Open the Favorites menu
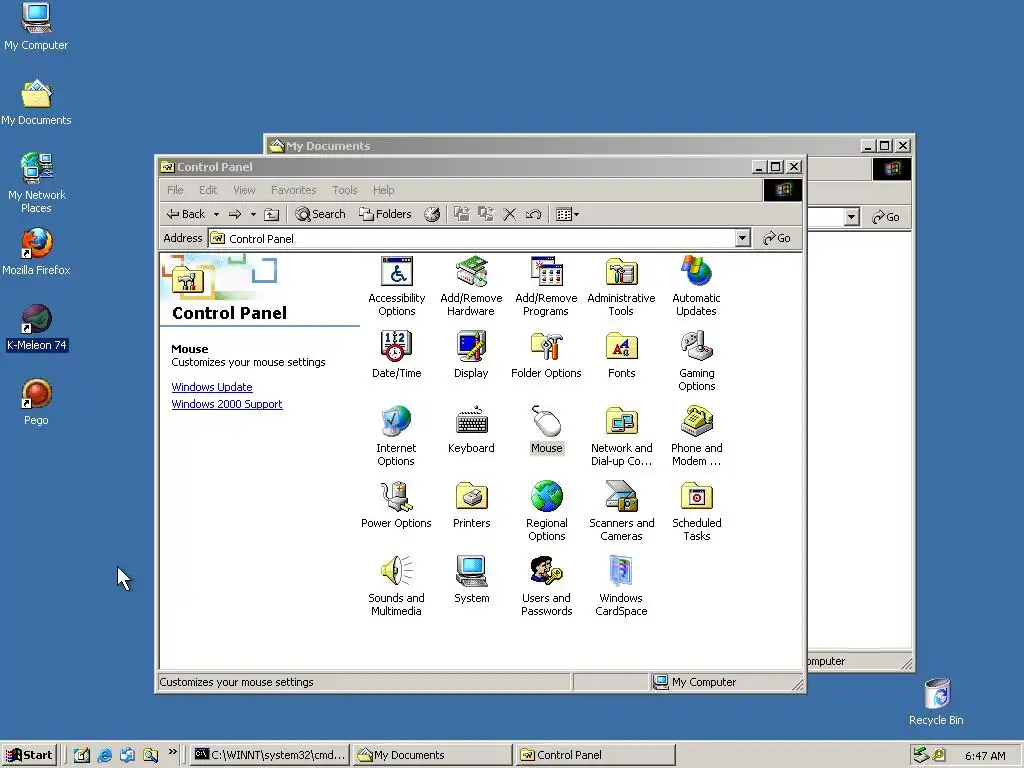This screenshot has width=1024, height=768. click(x=293, y=190)
